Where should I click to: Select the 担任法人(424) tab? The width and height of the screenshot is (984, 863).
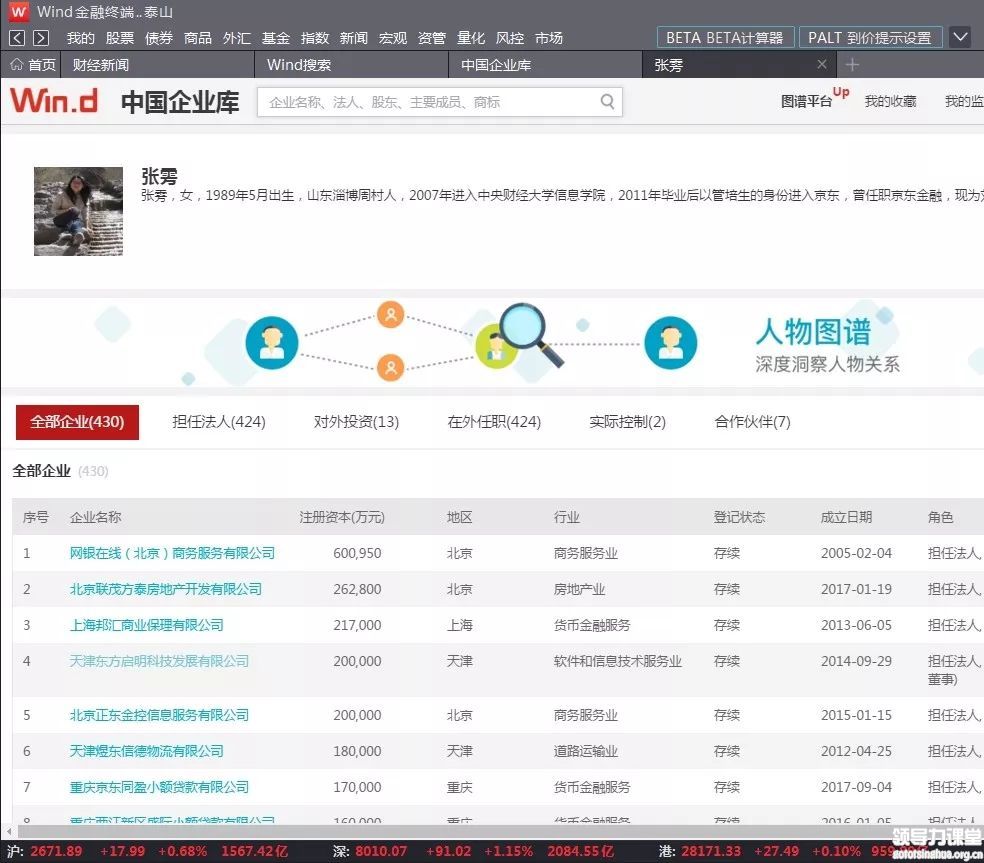[218, 422]
